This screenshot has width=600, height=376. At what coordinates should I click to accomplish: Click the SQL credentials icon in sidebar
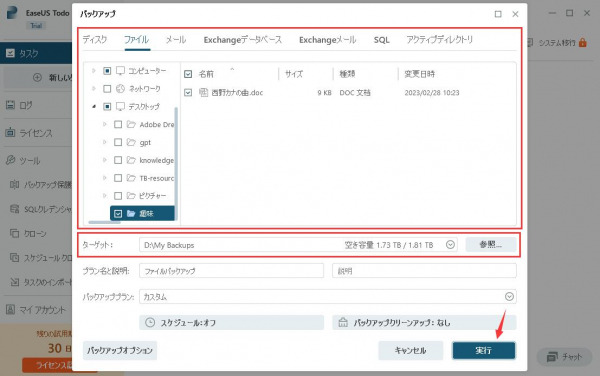[x=14, y=209]
